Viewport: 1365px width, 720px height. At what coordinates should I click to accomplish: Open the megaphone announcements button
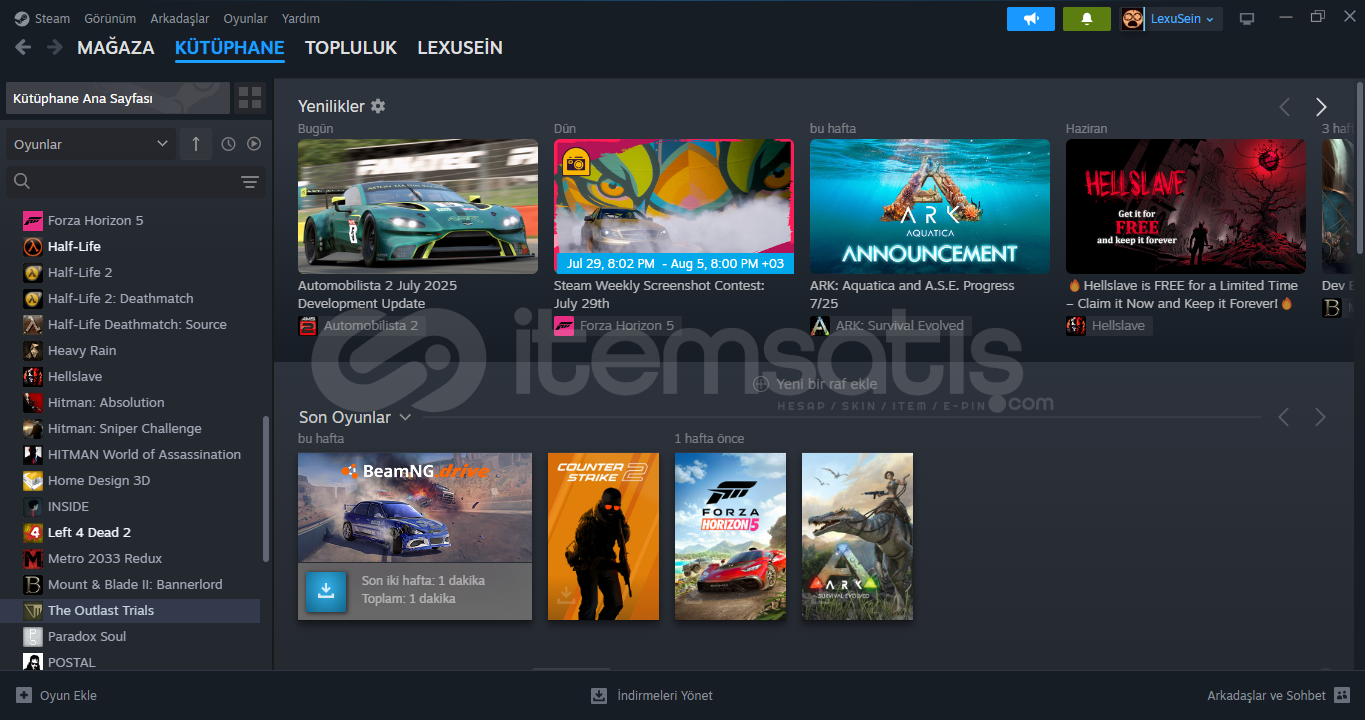click(1031, 19)
